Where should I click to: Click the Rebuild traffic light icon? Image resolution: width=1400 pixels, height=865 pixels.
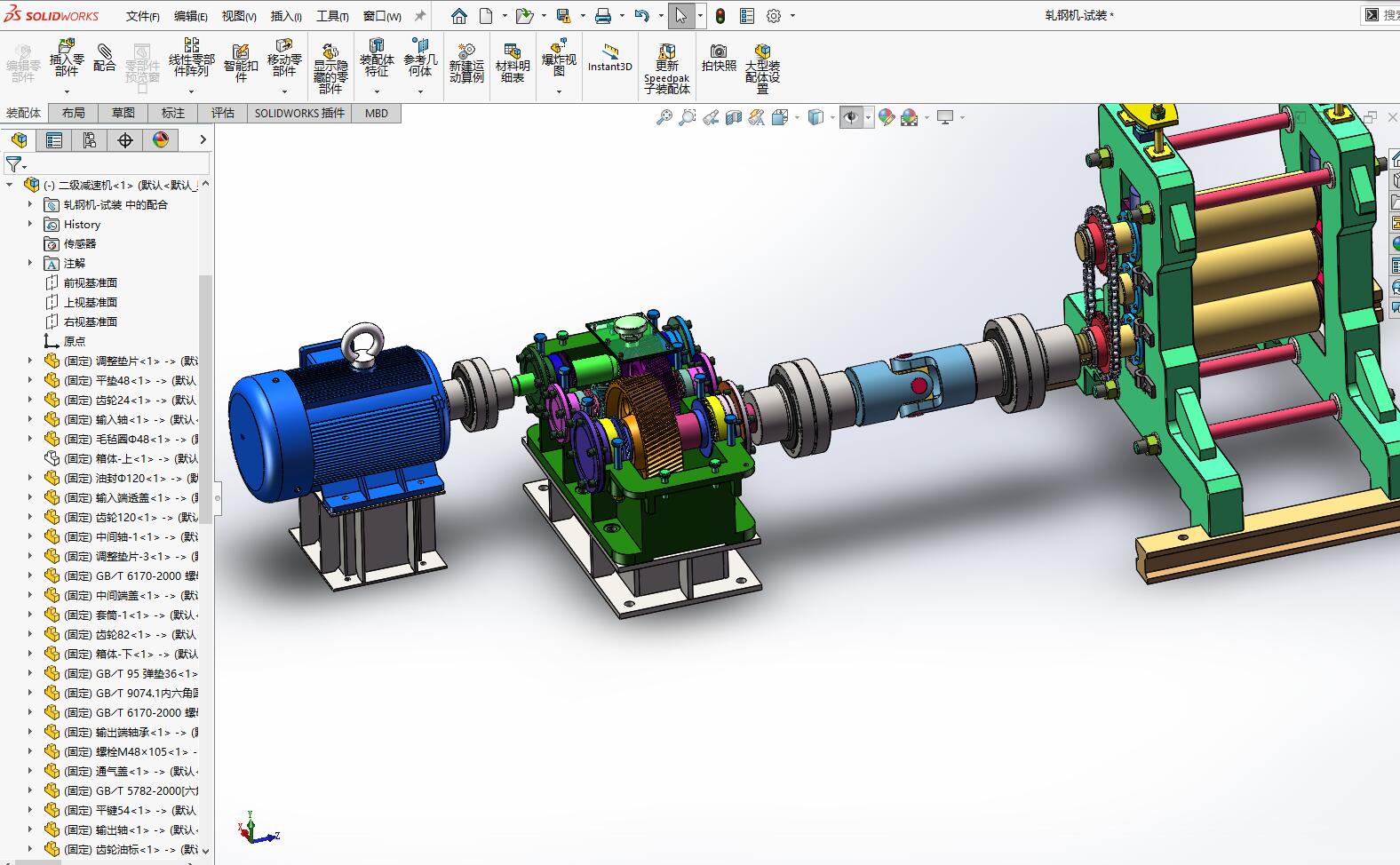(x=720, y=16)
